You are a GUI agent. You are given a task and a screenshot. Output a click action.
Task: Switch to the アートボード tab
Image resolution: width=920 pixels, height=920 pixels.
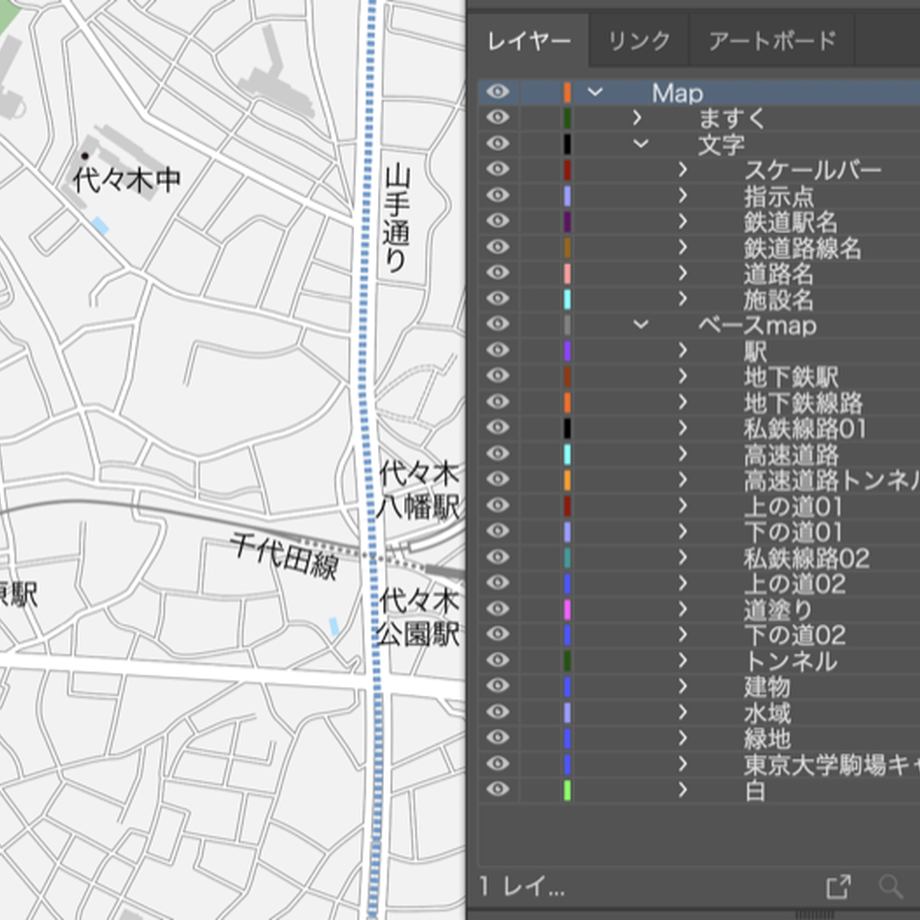pyautogui.click(x=772, y=41)
